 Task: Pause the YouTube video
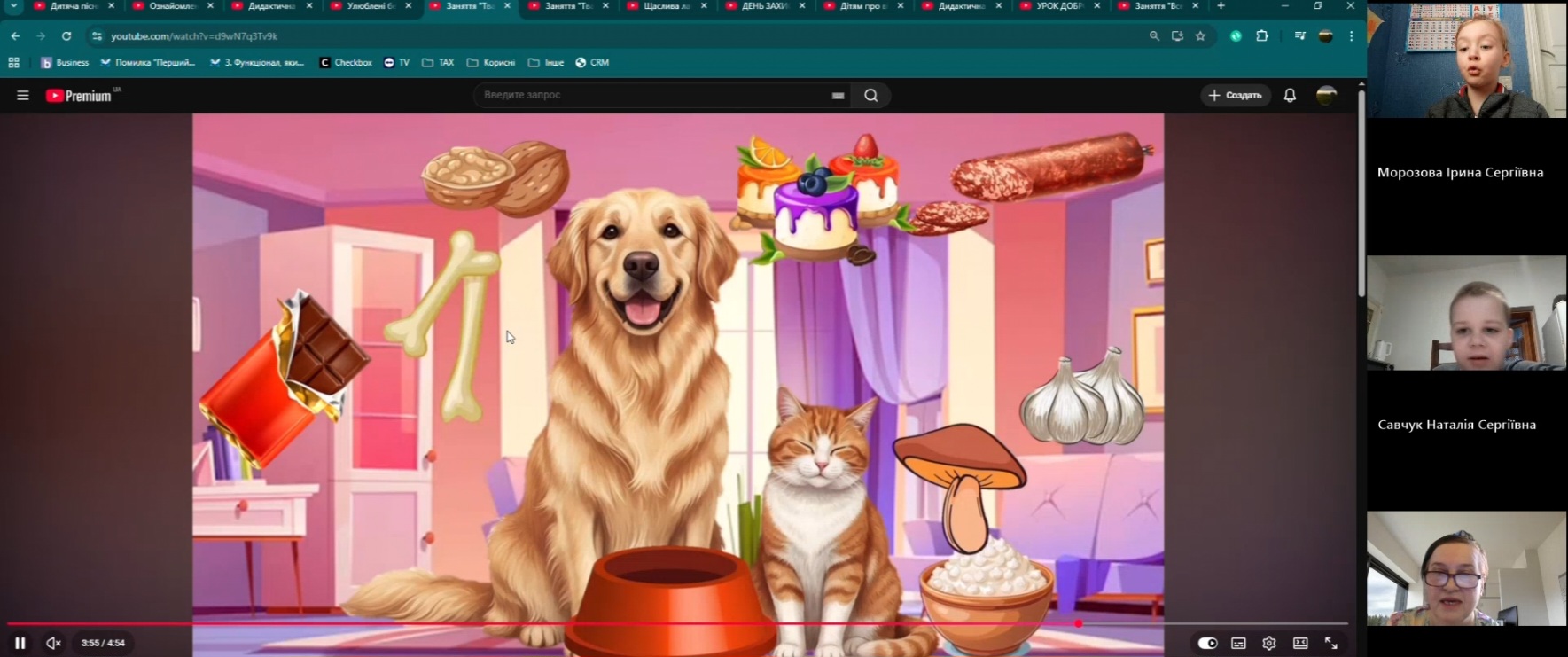(20, 643)
